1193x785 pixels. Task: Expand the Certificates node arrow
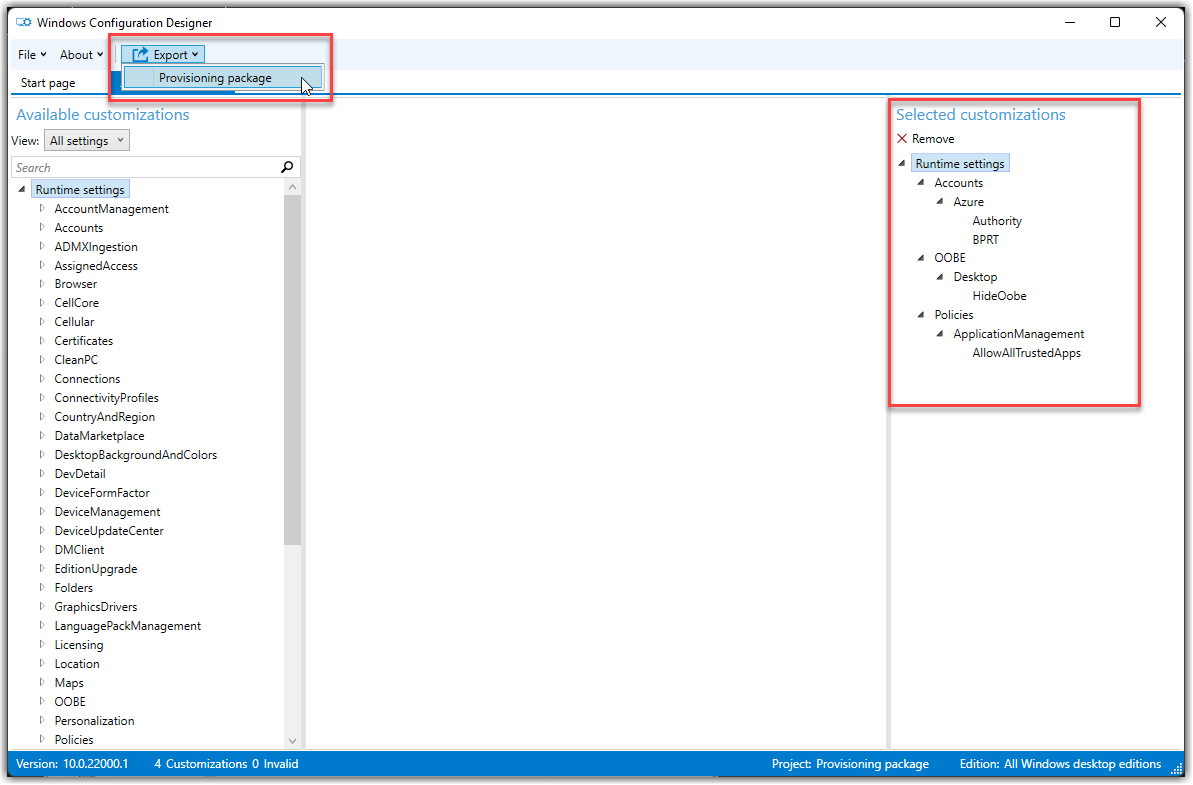42,340
